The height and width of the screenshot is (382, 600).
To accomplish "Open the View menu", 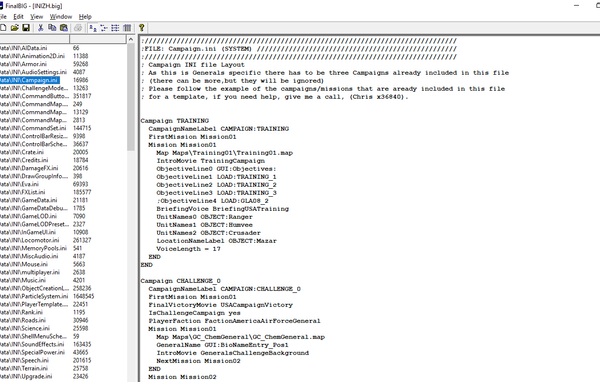I will 37,16.
